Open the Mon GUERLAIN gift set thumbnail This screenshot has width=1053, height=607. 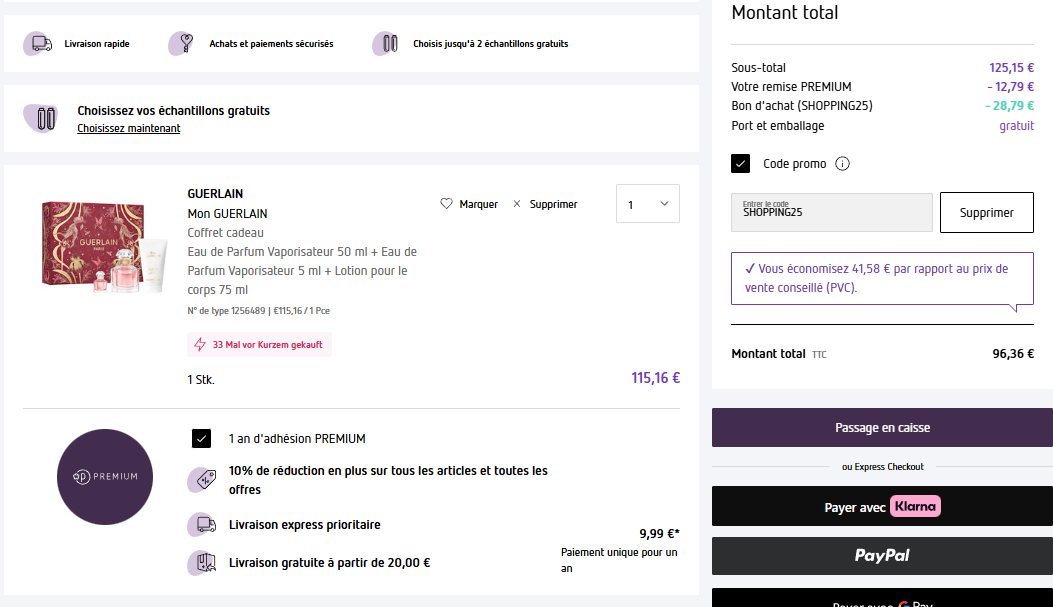[x=104, y=246]
